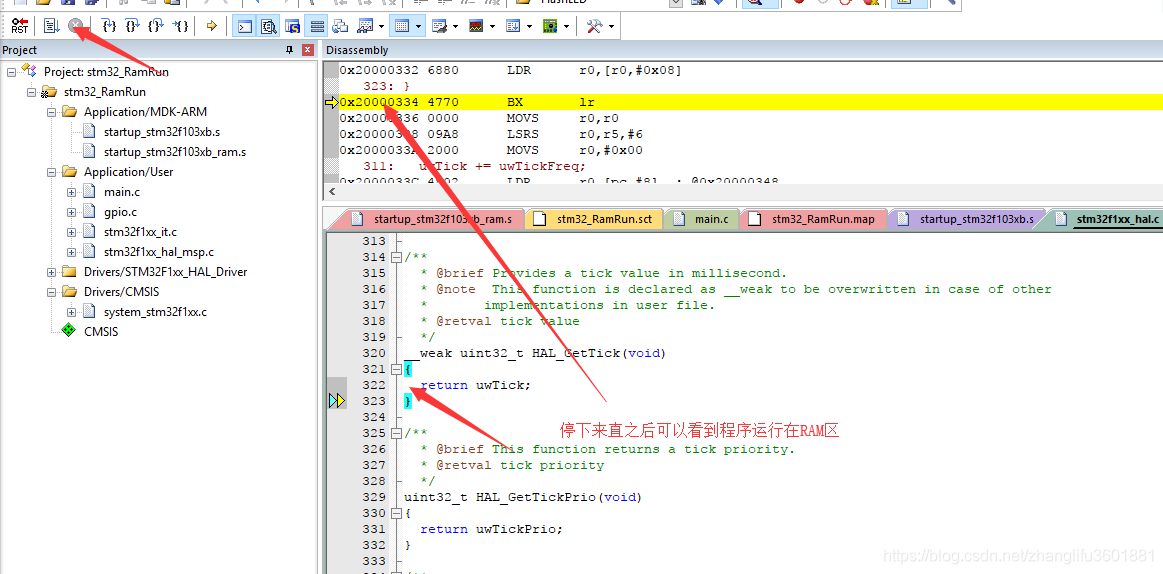This screenshot has width=1163, height=574.
Task: Expand the stm32f1xx_hal_msp.c file node
Action: (71, 252)
